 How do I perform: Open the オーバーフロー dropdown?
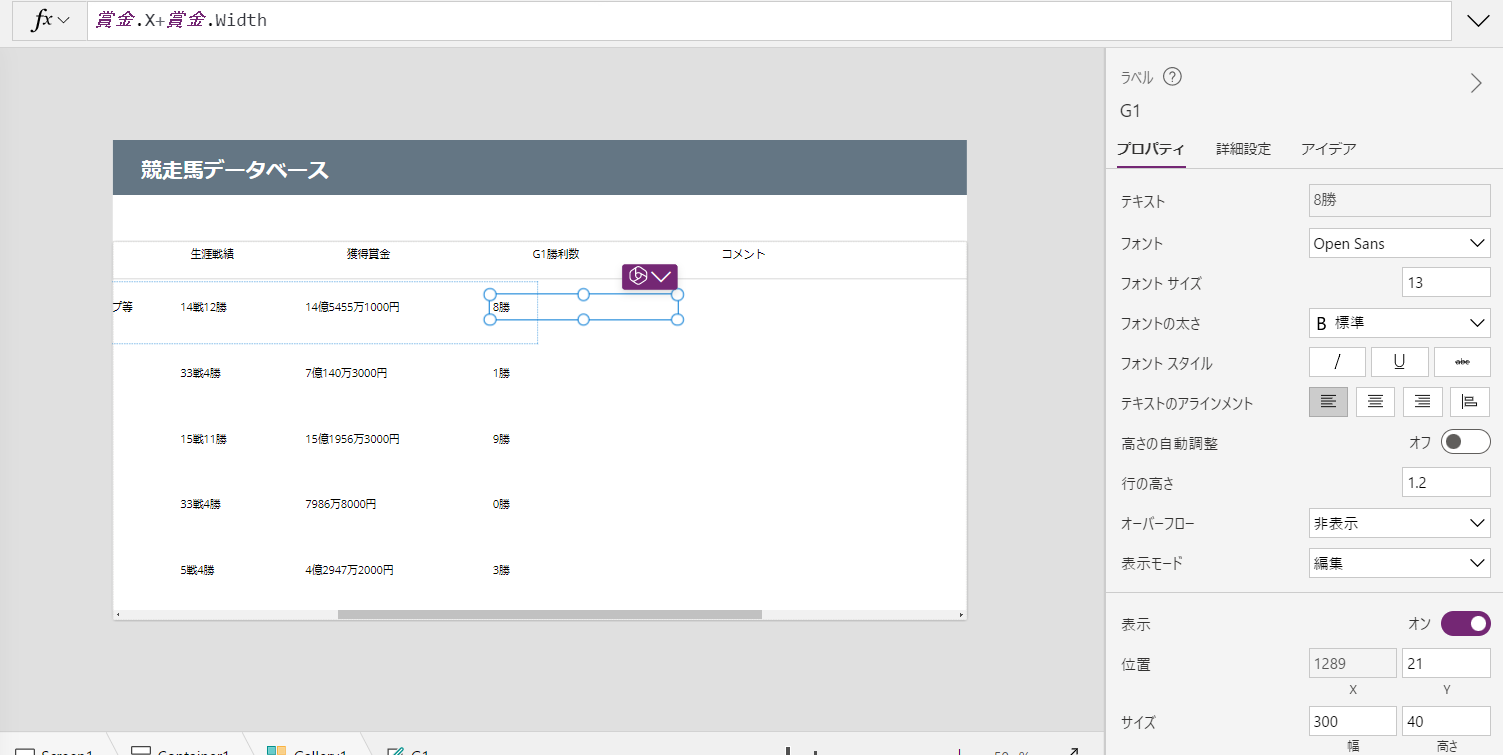click(1400, 523)
